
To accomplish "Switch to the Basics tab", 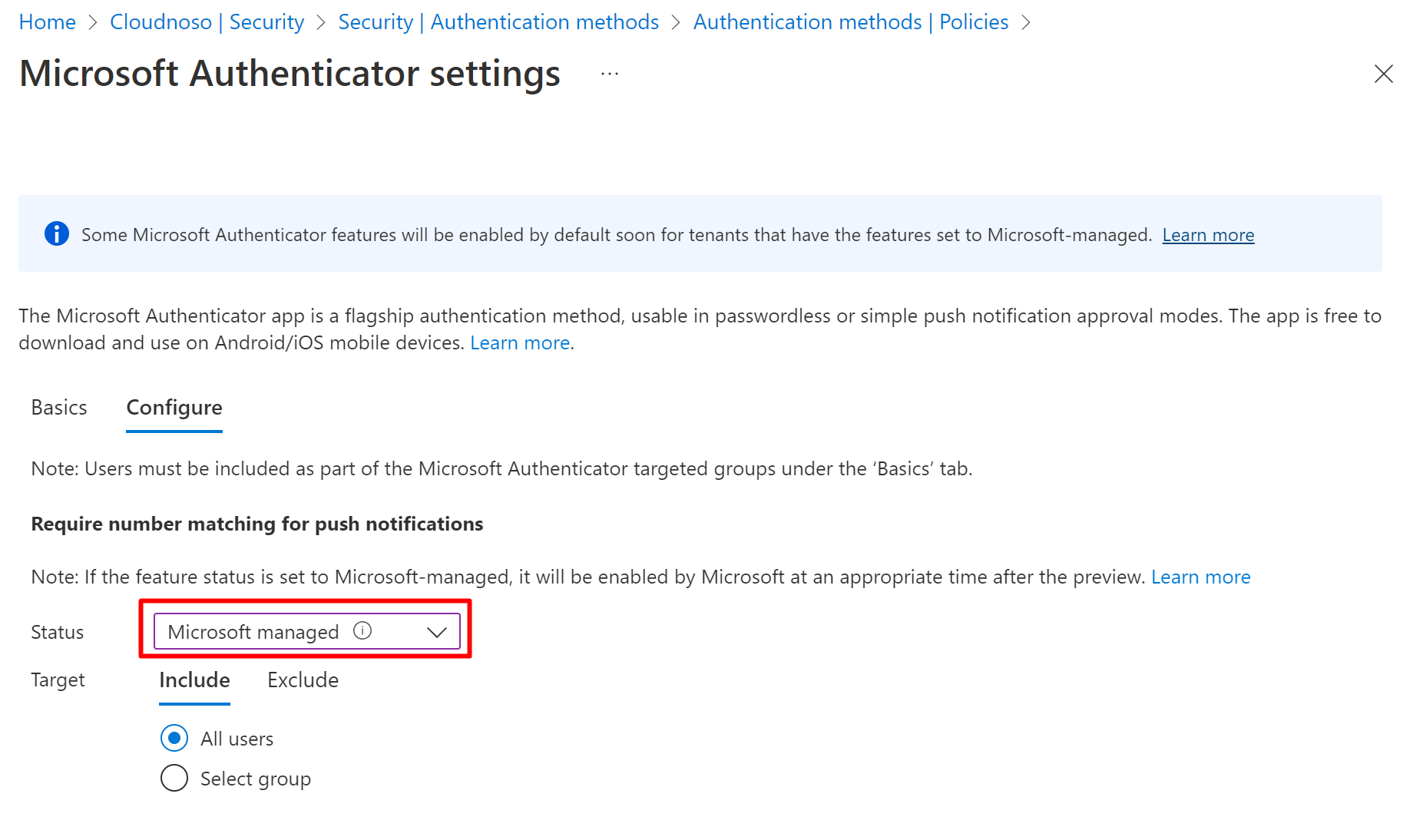I will (x=59, y=408).
